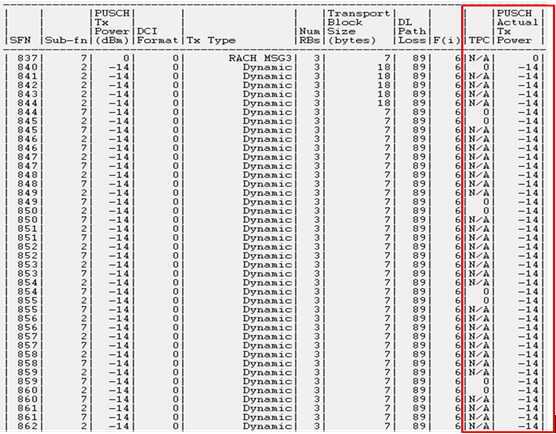Select the PUSCH Tx Power (dBm) header
The height and width of the screenshot is (434, 556).
click(112, 27)
